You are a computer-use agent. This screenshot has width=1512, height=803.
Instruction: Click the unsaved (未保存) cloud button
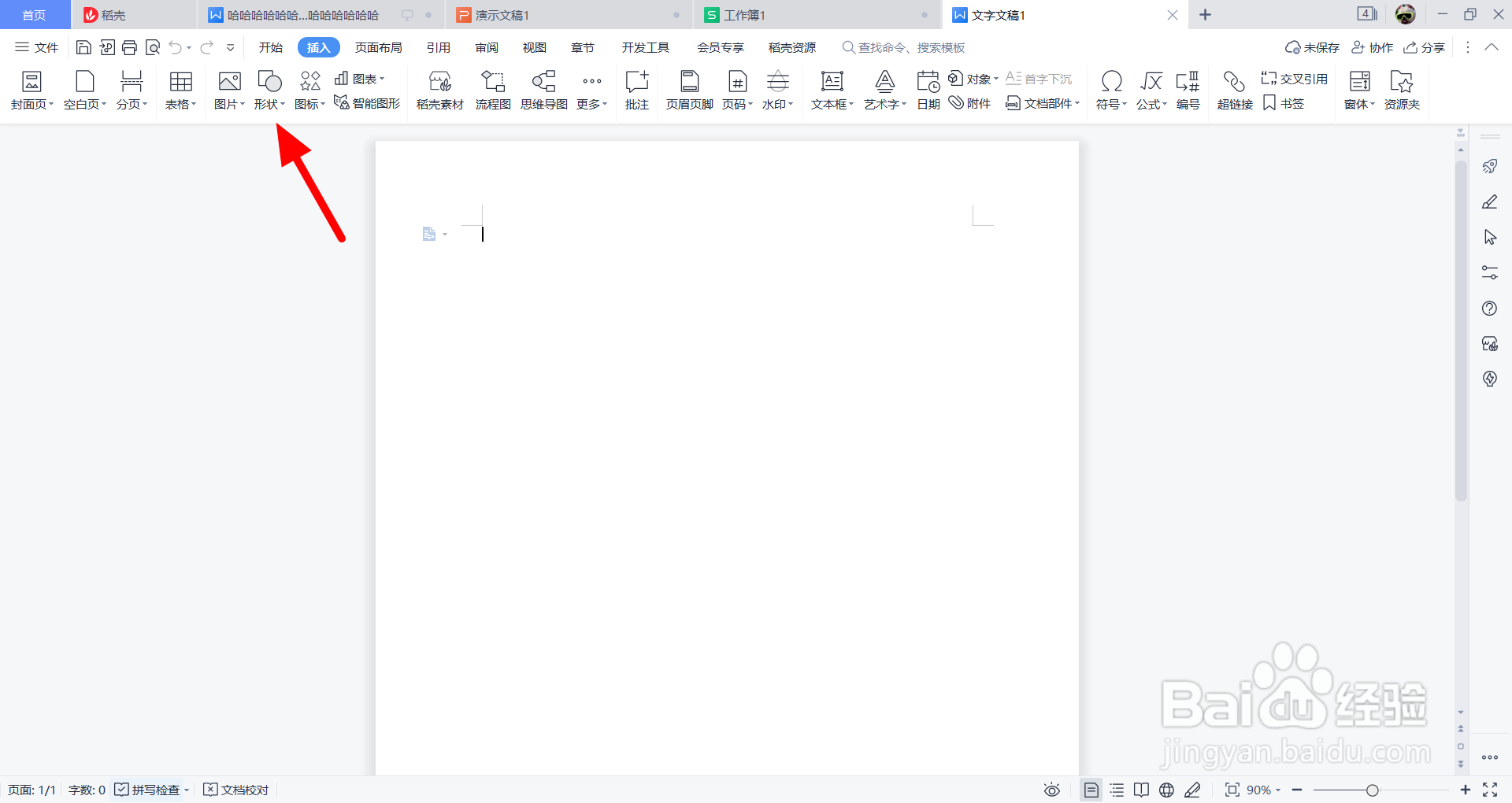(x=1312, y=48)
